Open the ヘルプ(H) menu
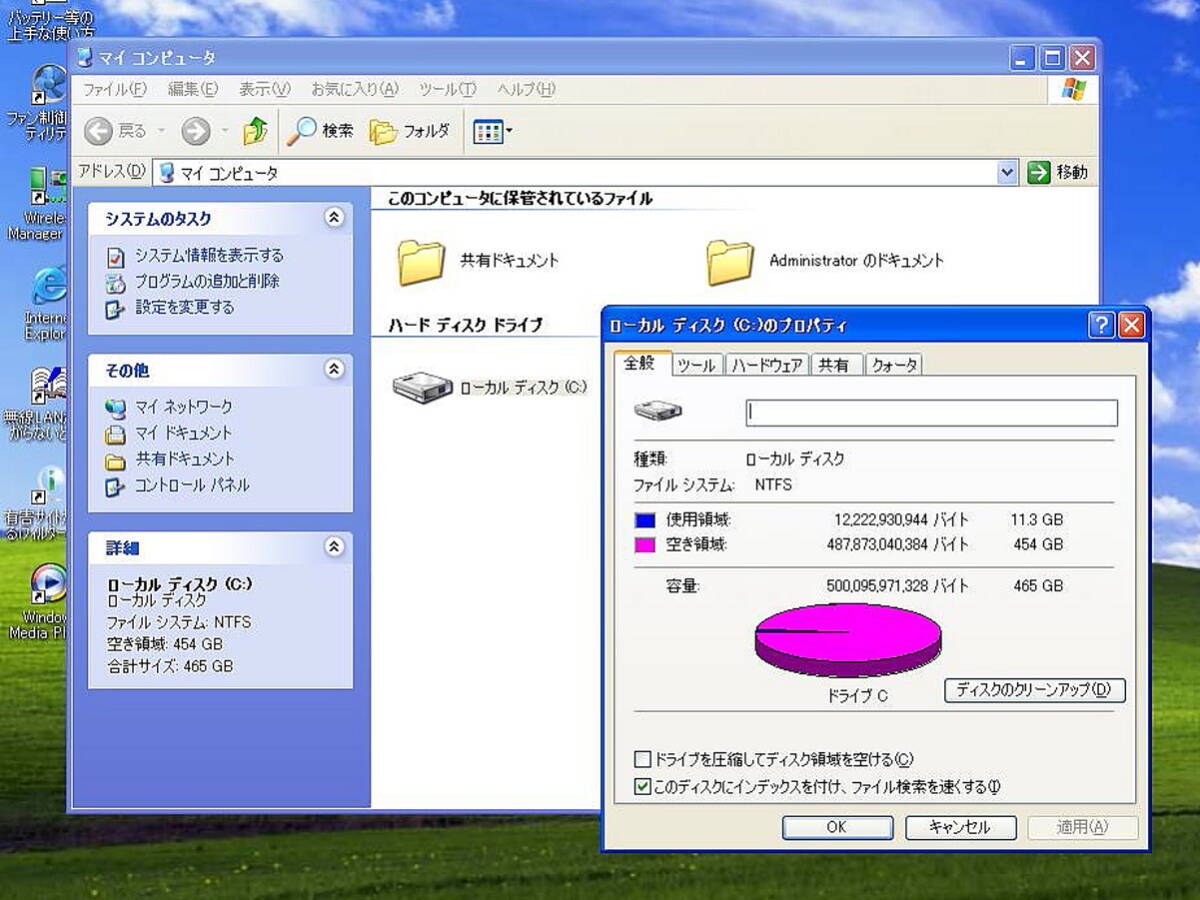This screenshot has height=900, width=1200. point(526,89)
